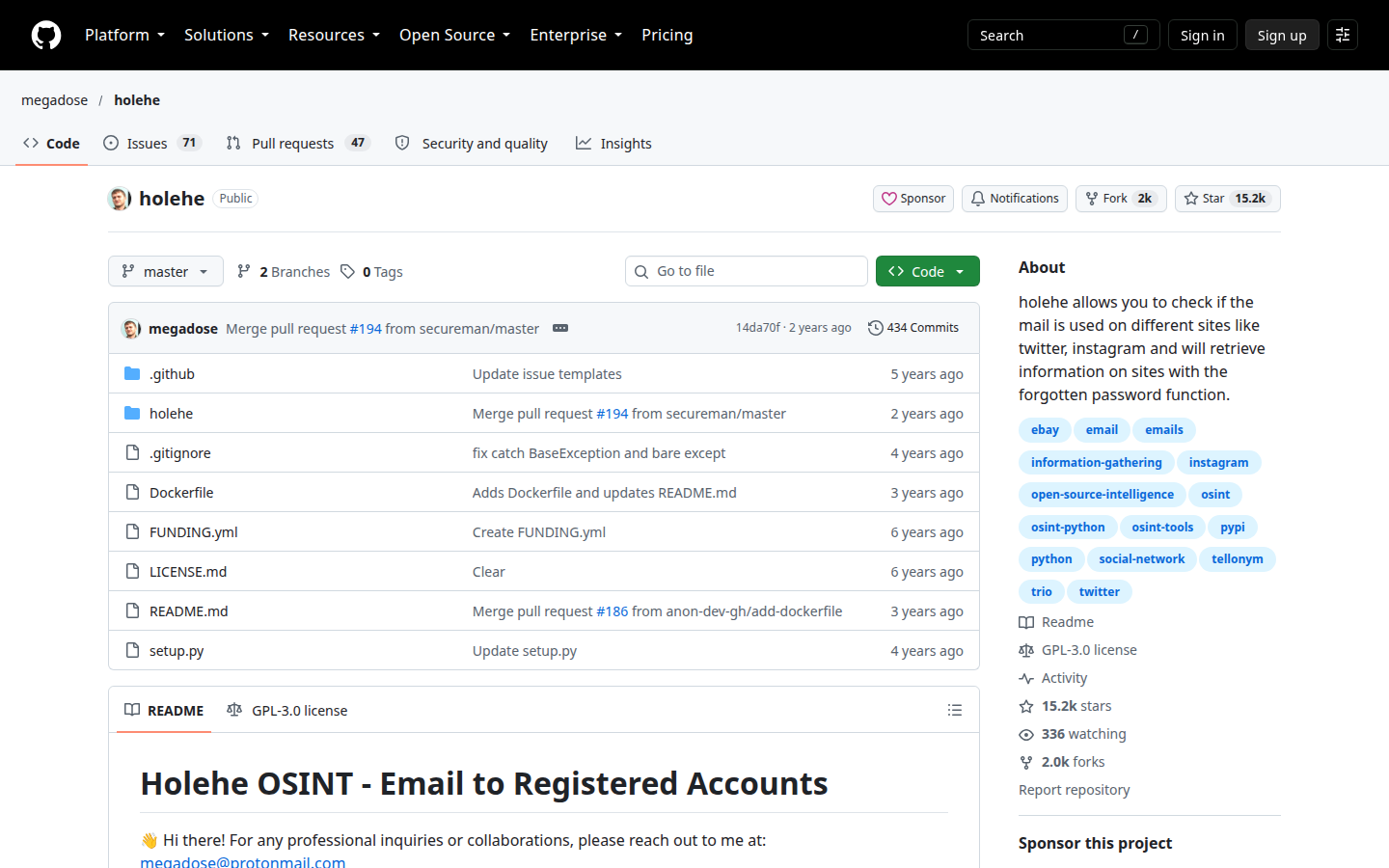Open the holehe folder

click(171, 414)
